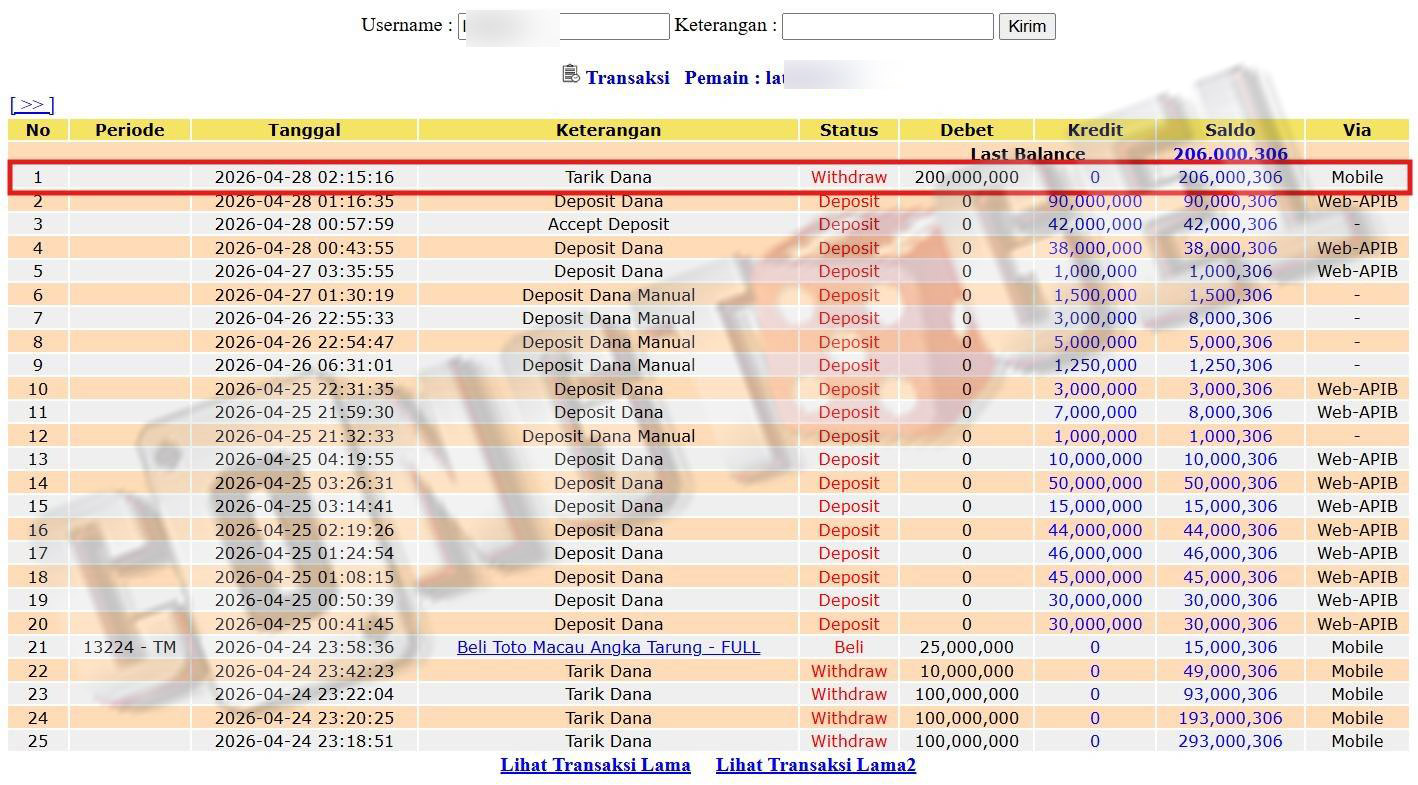
Task: Click the 93,000,306 saldo value
Action: (x=1230, y=694)
